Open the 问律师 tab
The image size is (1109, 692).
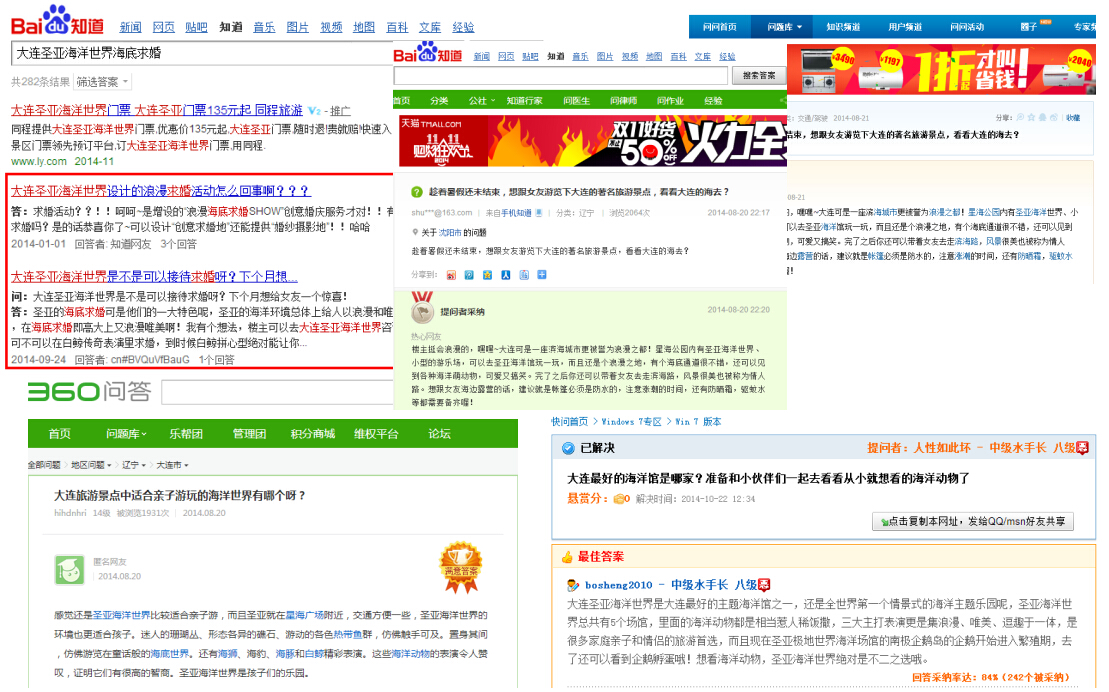point(624,100)
